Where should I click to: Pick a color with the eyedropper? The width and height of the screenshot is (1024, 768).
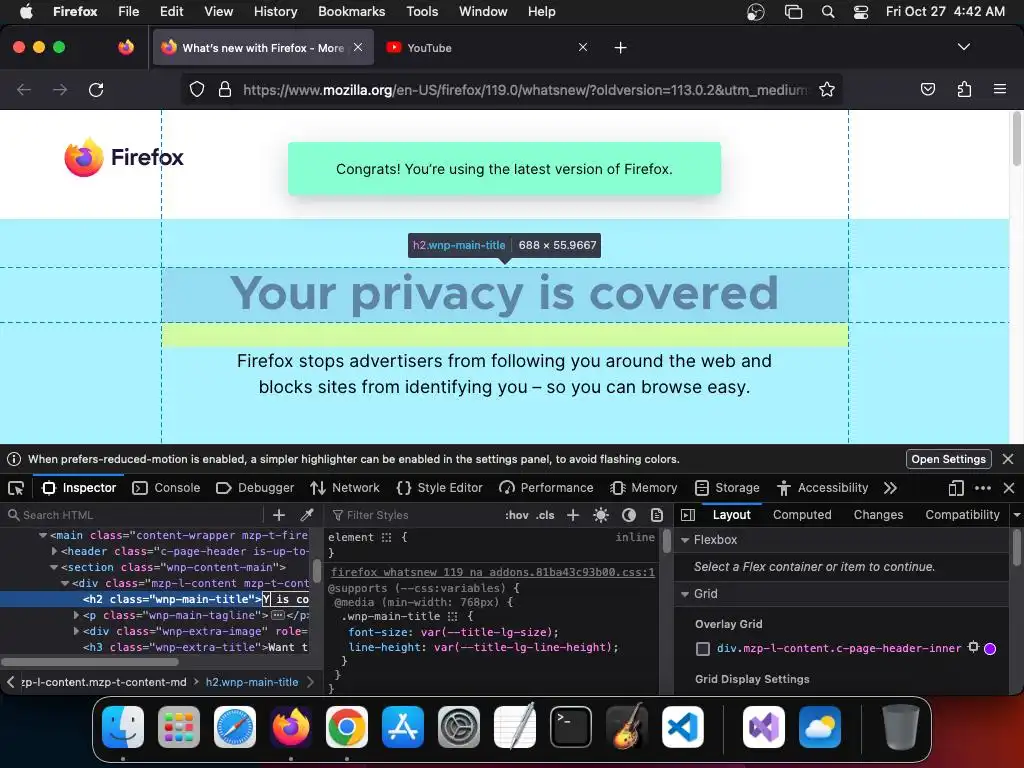pyautogui.click(x=306, y=515)
